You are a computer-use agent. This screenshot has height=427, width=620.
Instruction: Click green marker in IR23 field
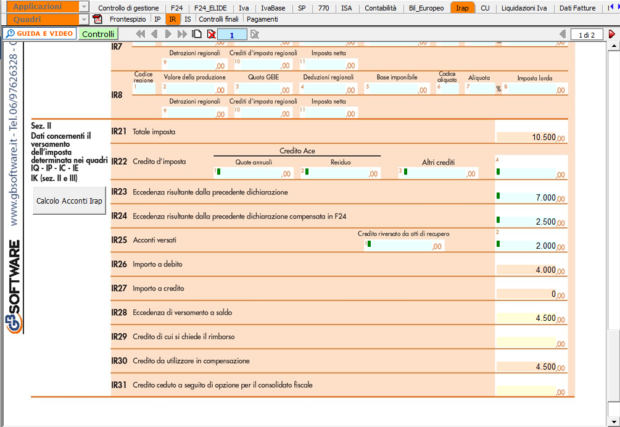500,197
